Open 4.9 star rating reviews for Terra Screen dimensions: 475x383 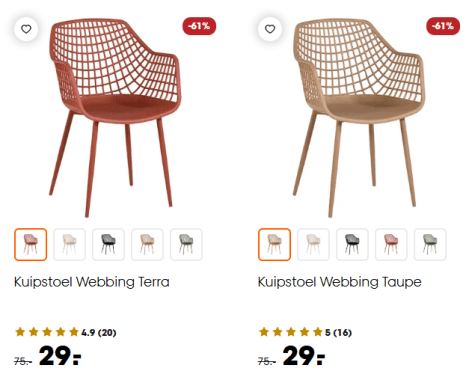(66, 332)
